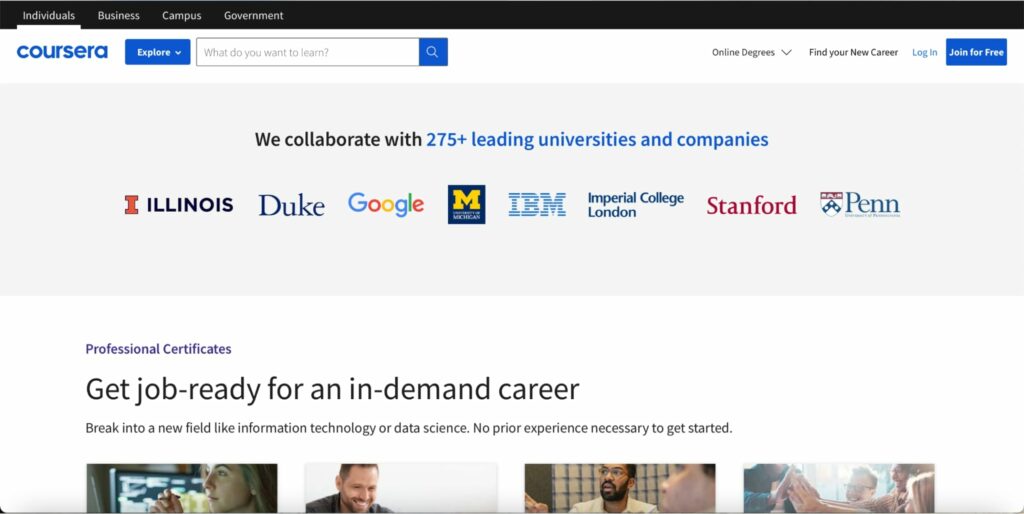Click the Professional Certificates label

(x=158, y=349)
